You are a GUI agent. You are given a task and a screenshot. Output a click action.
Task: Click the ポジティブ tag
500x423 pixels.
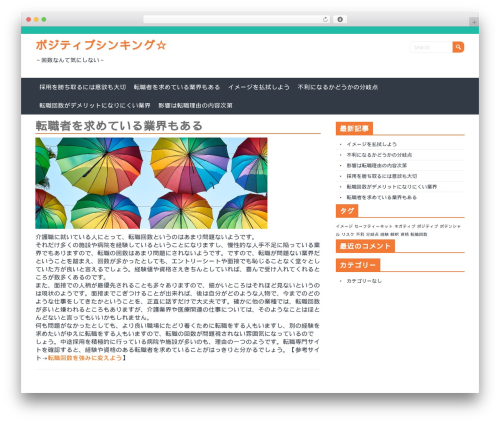427,226
